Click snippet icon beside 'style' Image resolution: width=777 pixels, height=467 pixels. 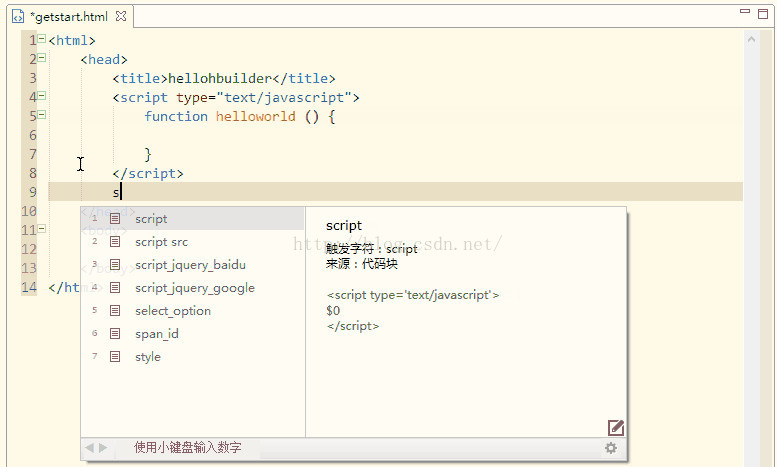tap(115, 356)
